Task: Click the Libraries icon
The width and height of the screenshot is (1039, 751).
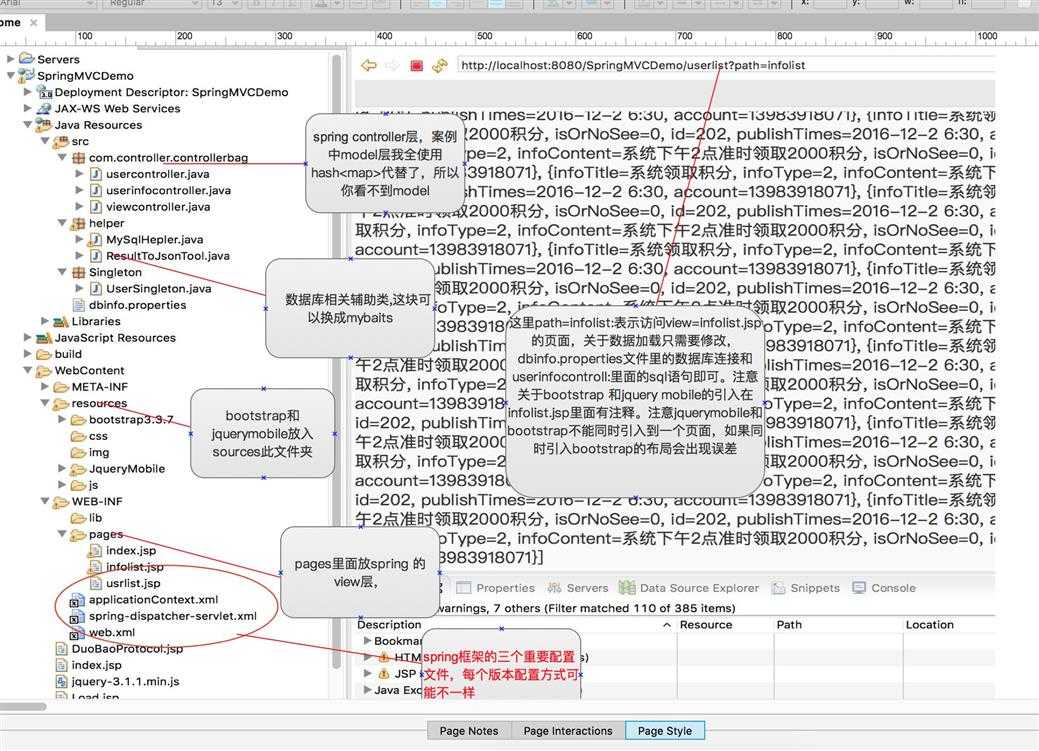Action: tap(62, 321)
